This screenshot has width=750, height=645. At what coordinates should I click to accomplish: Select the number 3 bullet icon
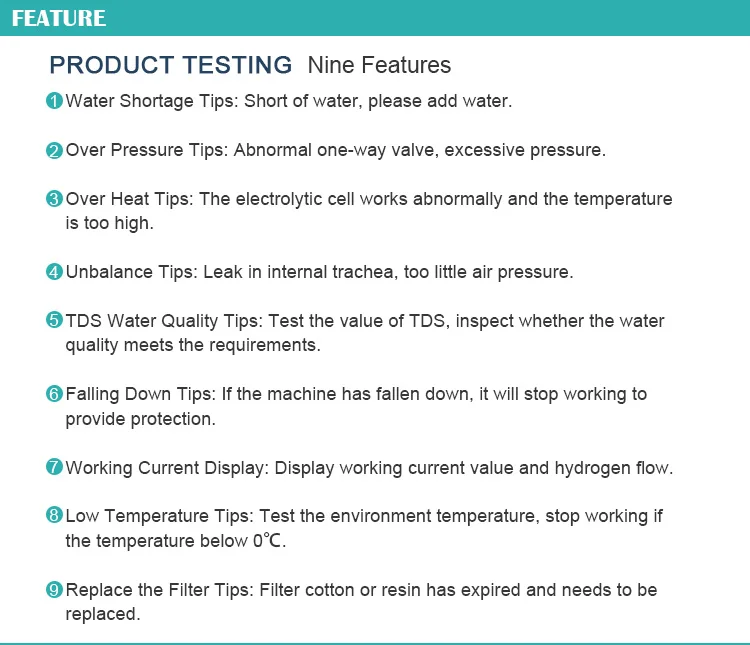[54, 199]
